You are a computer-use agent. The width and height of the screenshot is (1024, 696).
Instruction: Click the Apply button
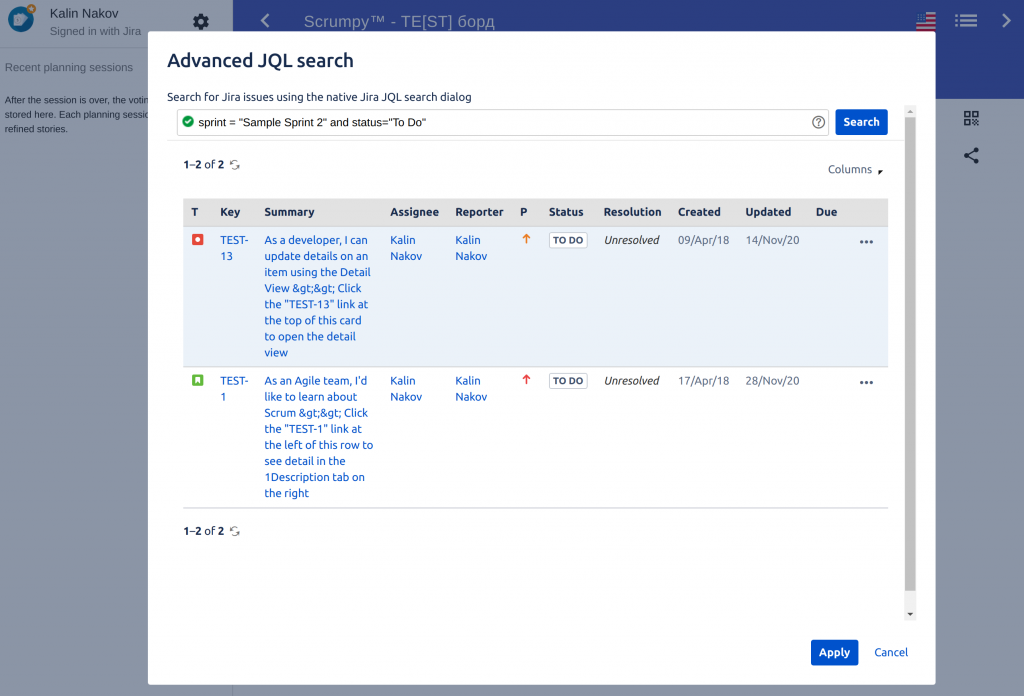pyautogui.click(x=834, y=652)
